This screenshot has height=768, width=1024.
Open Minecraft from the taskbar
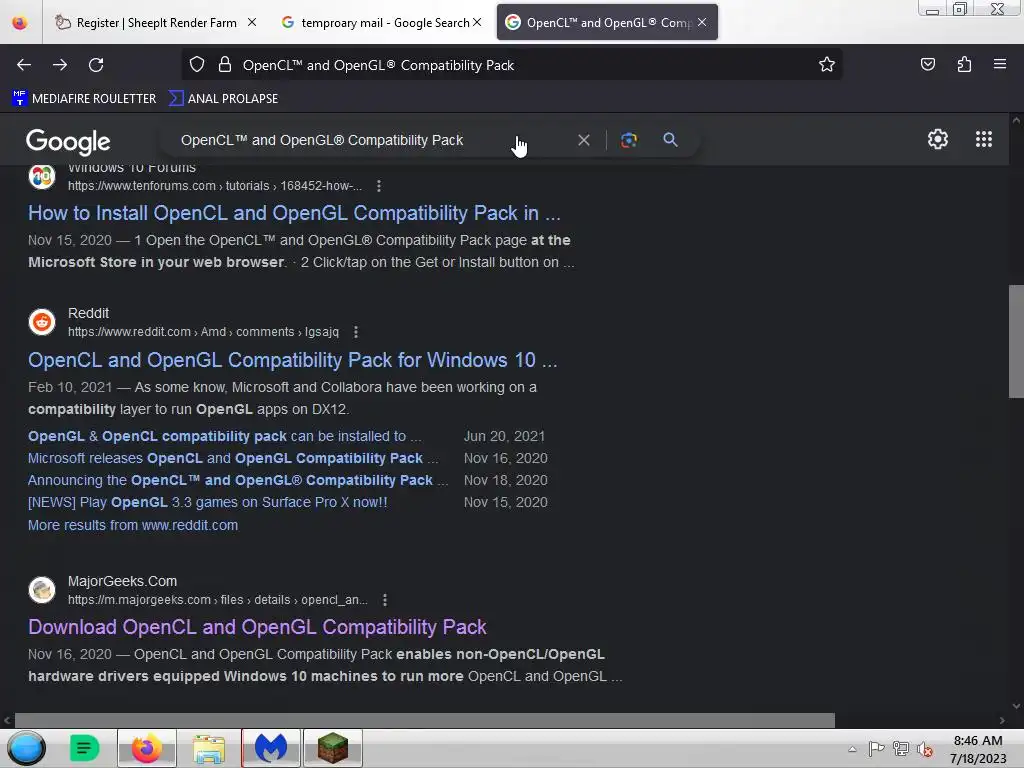tap(333, 748)
